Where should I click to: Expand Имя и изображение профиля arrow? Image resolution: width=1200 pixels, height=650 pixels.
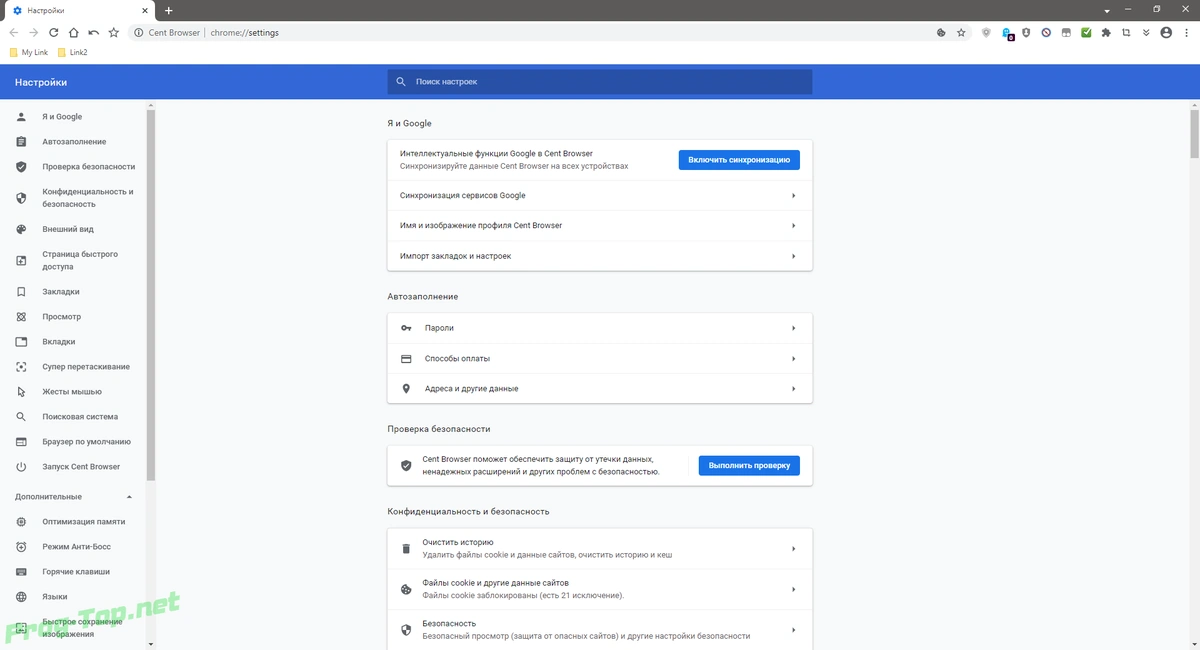point(793,226)
